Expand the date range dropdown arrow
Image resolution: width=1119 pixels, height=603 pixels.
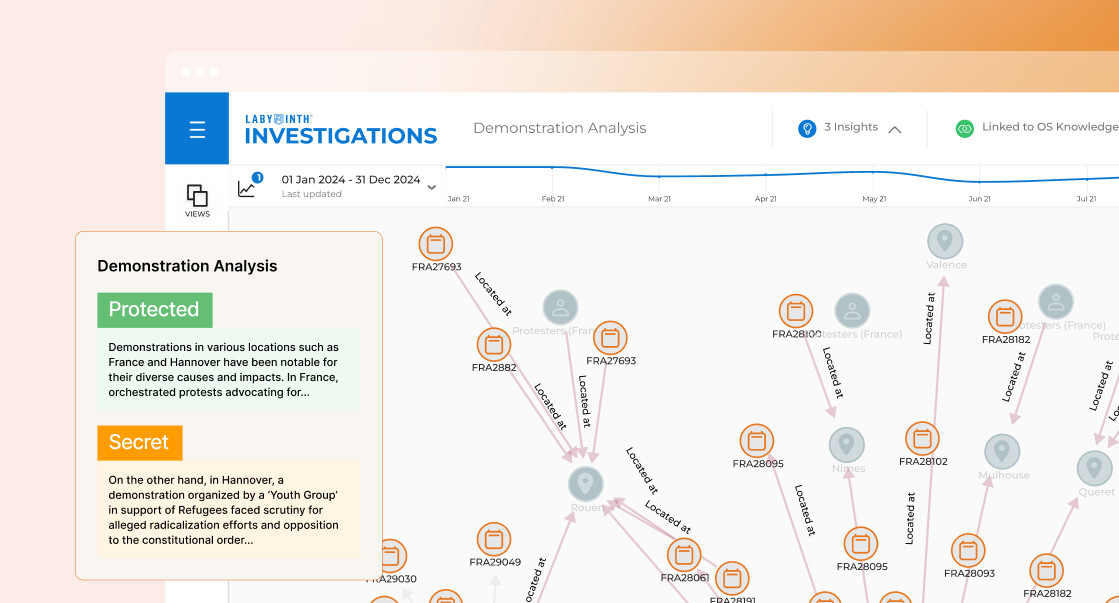432,187
